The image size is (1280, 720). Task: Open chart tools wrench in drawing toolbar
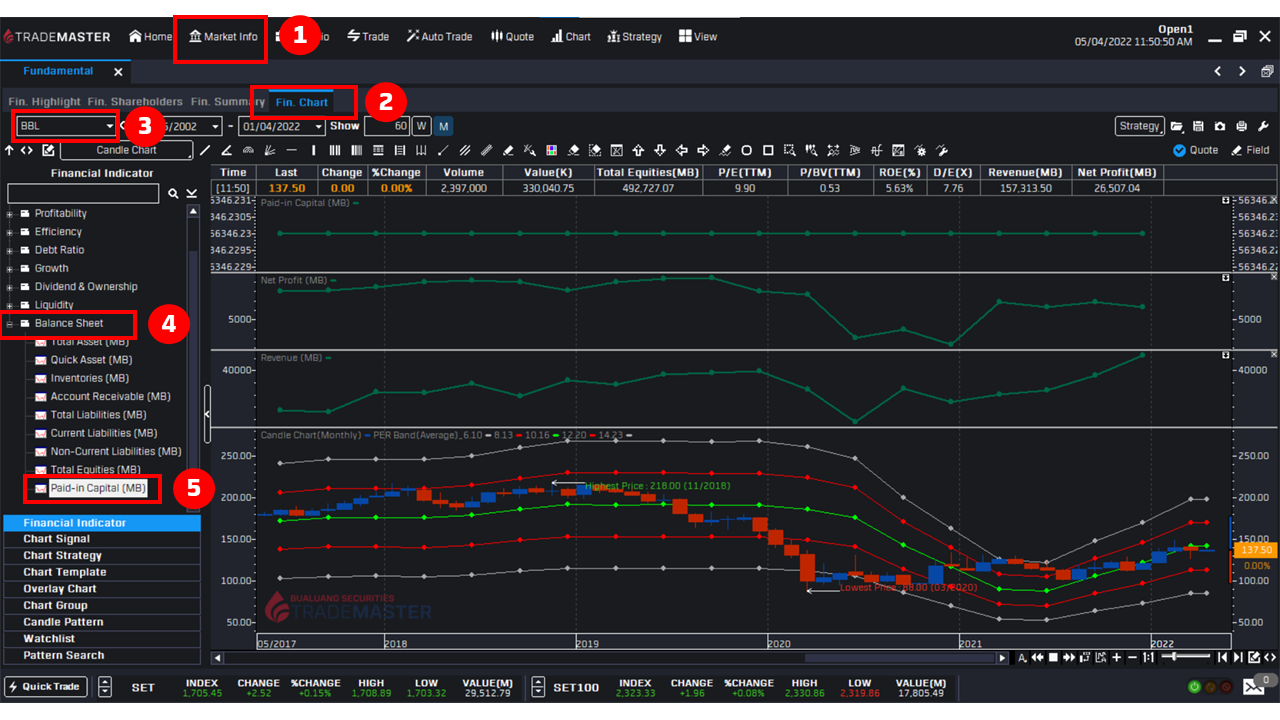click(941, 151)
